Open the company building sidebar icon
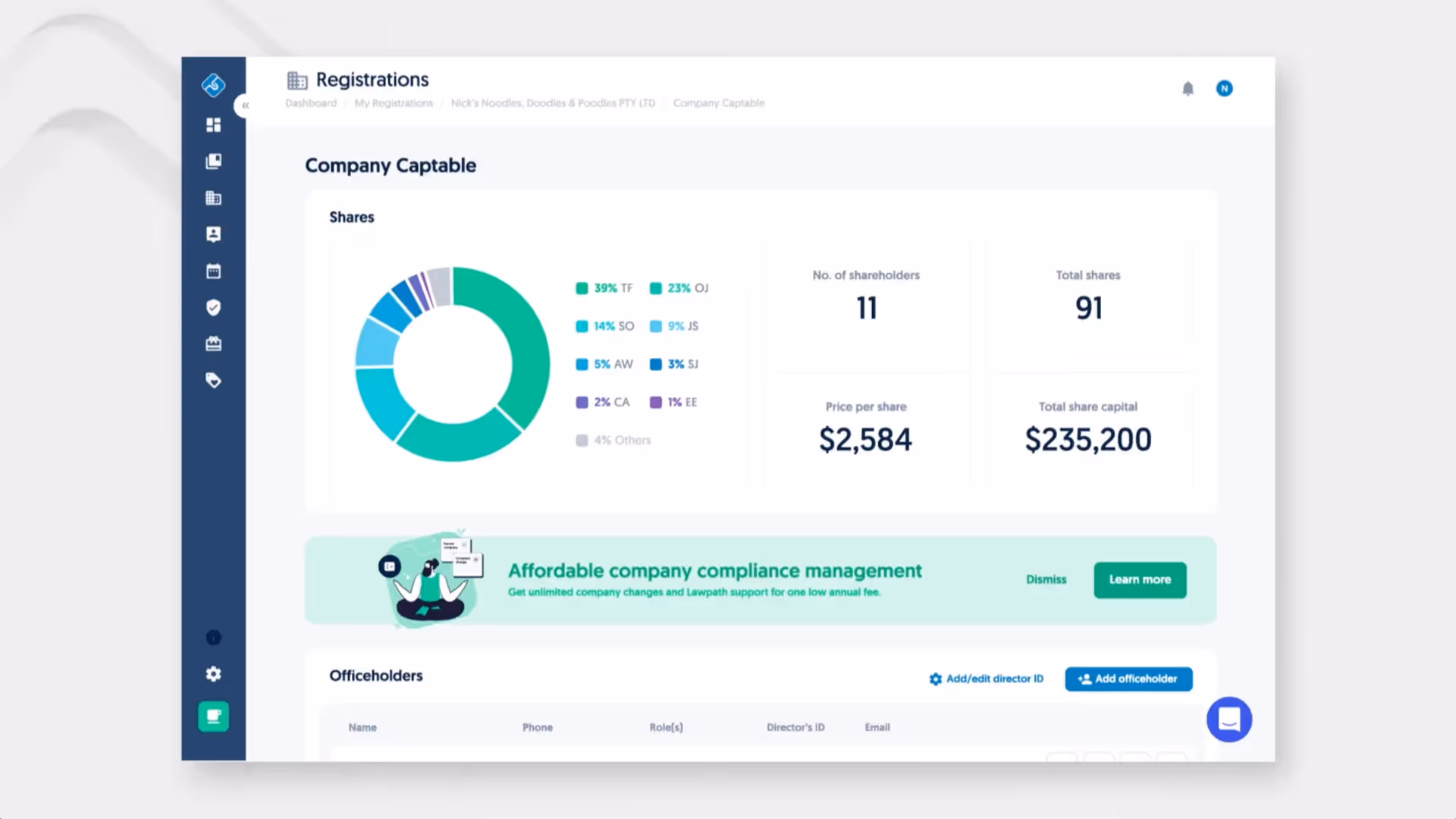1456x819 pixels. point(214,198)
